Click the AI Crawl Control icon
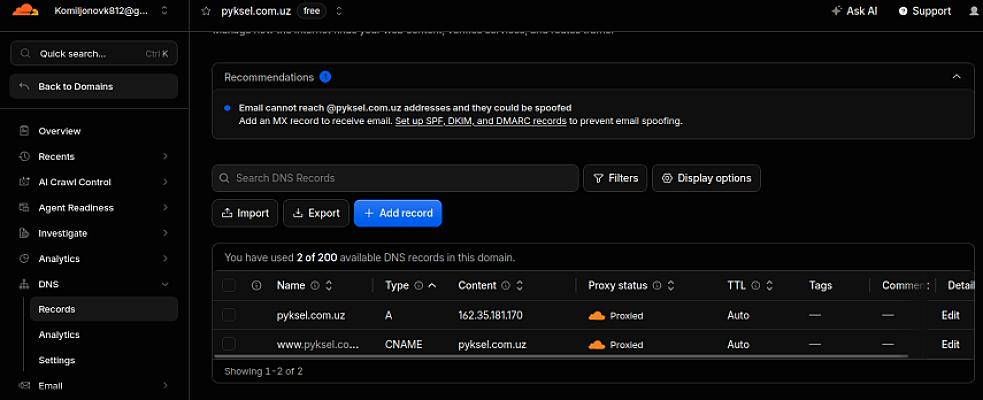The width and height of the screenshot is (983, 400). [24, 182]
